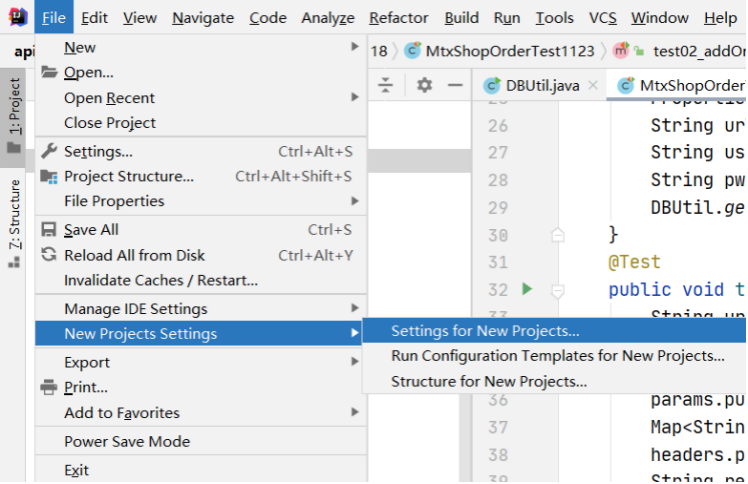Open the View menu
Screen dimensions: 748x484
140,17
